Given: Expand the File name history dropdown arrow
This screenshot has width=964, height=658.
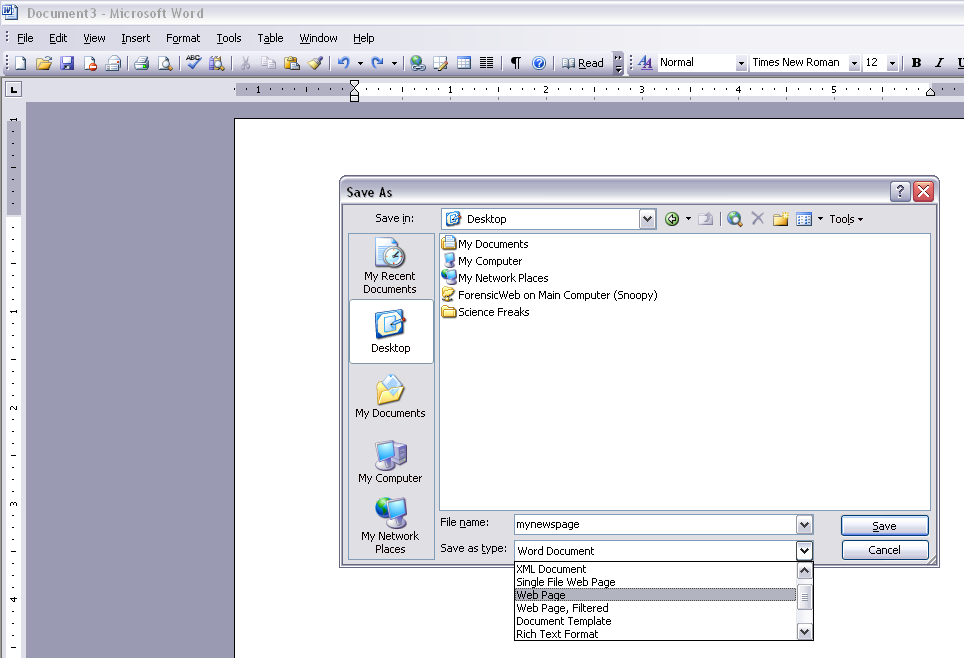Looking at the screenshot, I should (x=804, y=525).
